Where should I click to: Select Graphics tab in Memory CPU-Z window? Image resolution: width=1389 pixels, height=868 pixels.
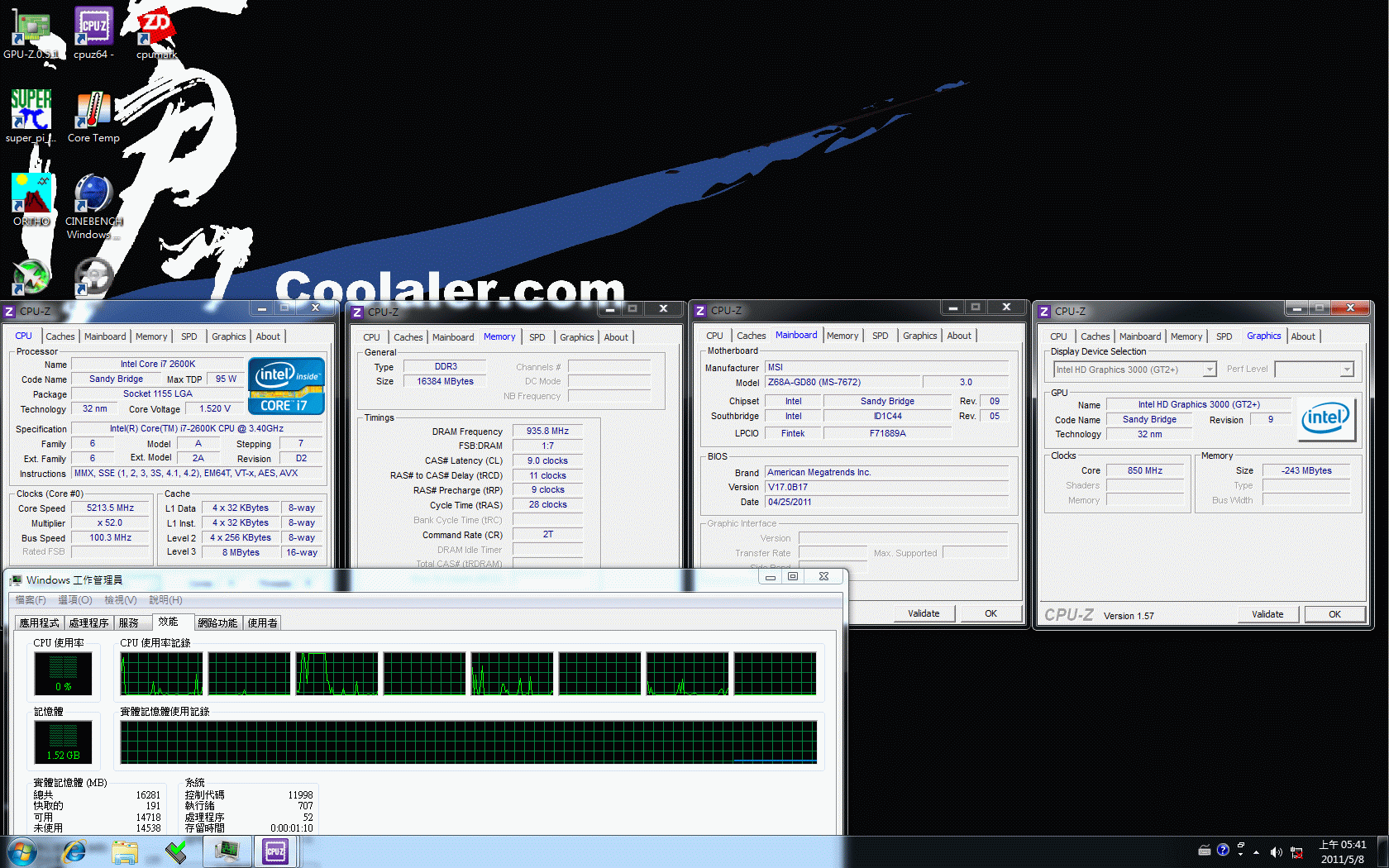577,337
